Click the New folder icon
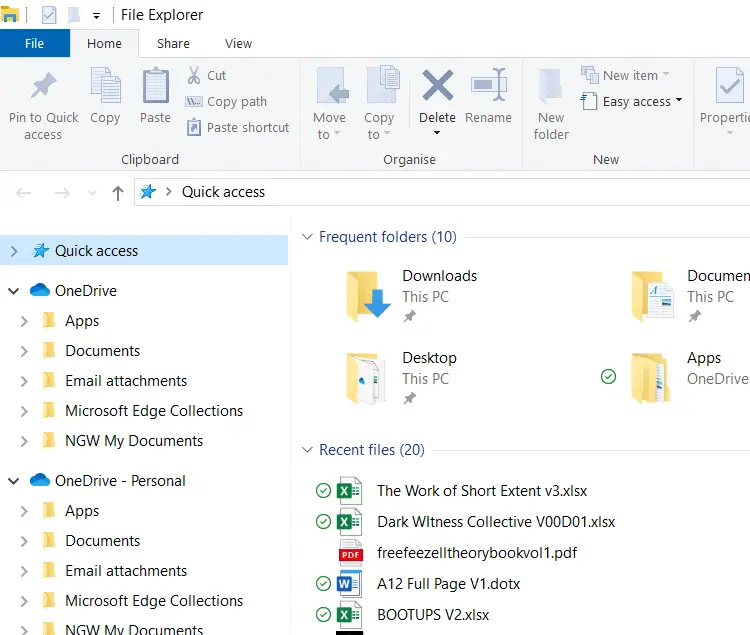Viewport: 750px width, 635px height. click(550, 85)
